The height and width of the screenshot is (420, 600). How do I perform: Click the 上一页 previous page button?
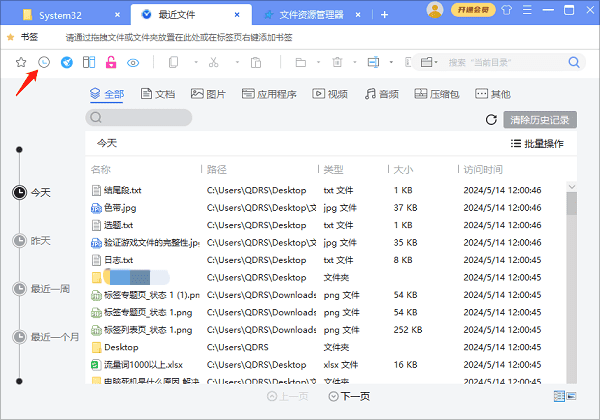click(287, 396)
